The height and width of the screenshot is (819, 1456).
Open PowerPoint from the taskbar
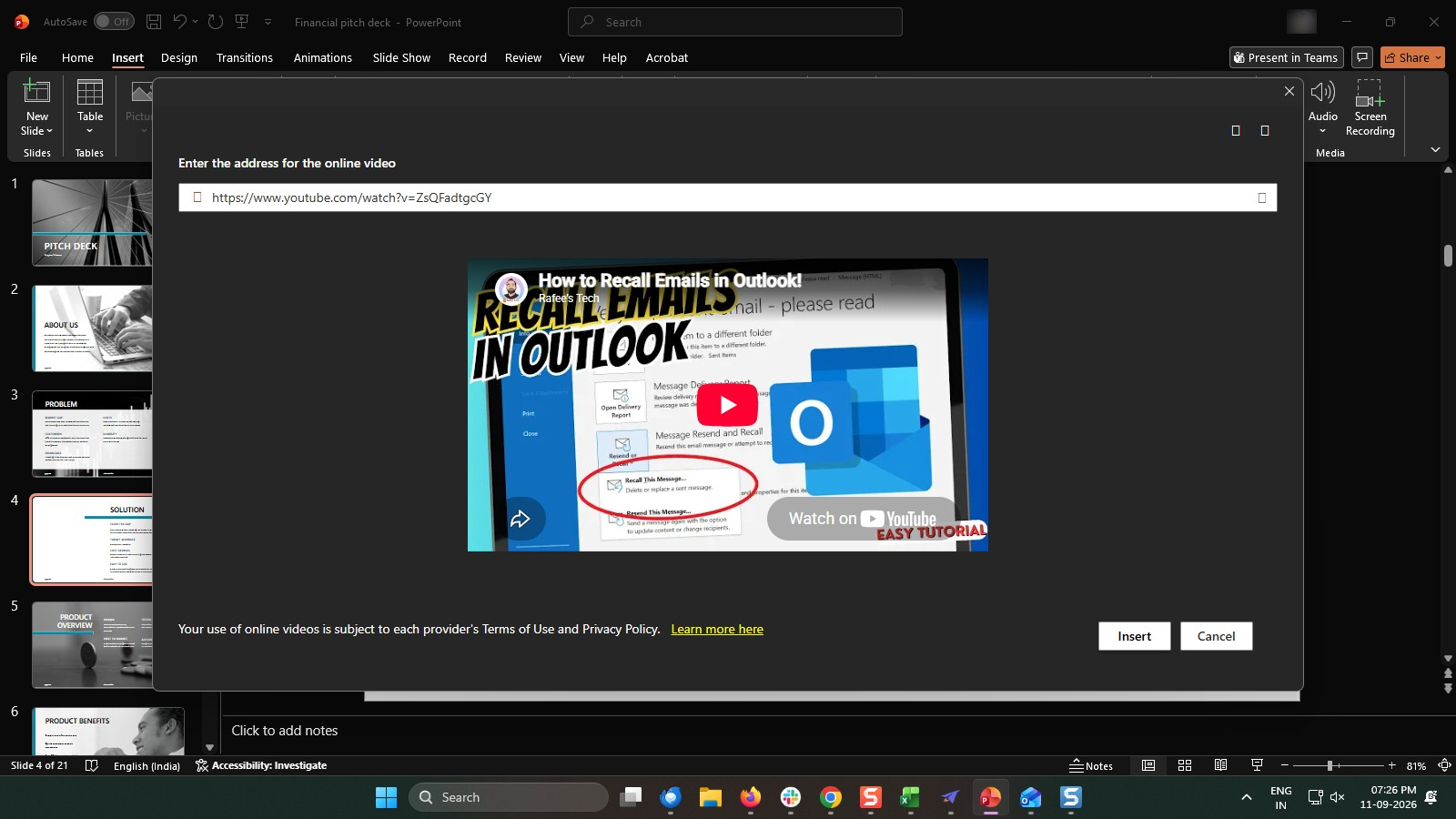click(x=990, y=797)
